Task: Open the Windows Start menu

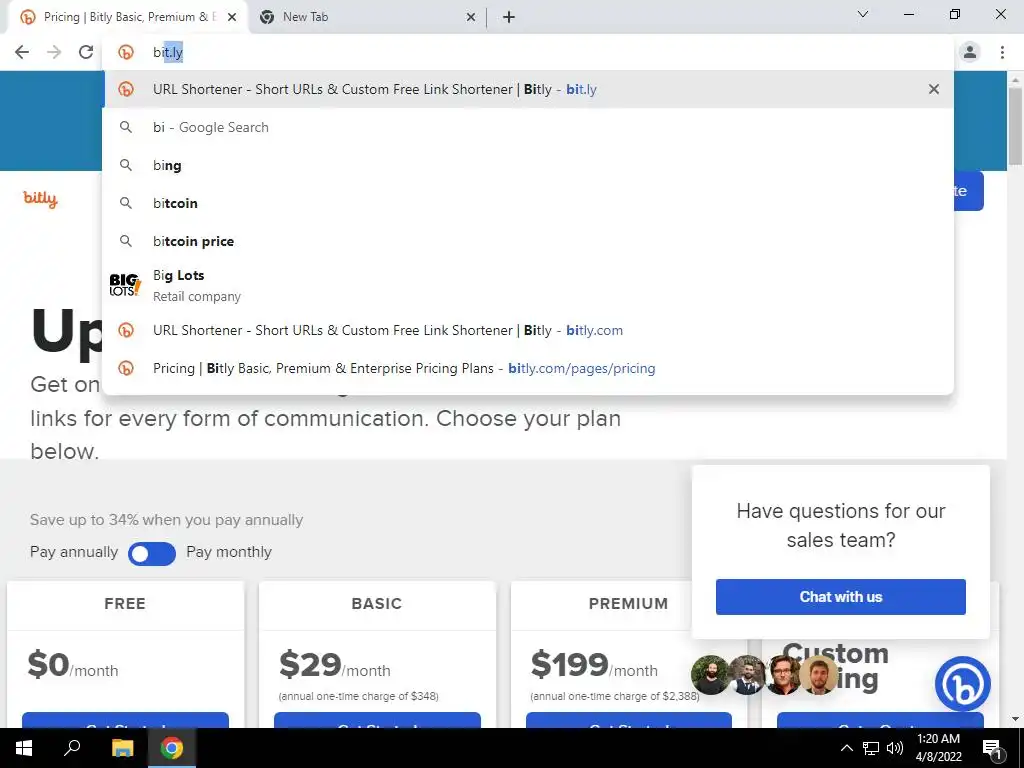Action: click(24, 748)
